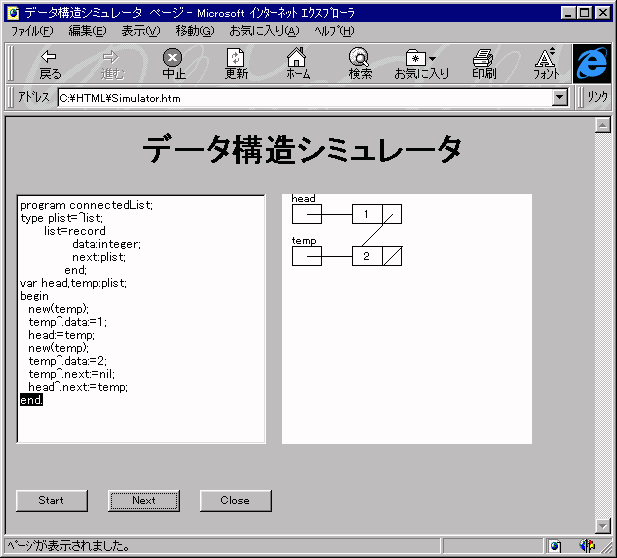This screenshot has width=617, height=558.
Task: Click in the address field showing Simulator.htm
Action: tap(300, 98)
